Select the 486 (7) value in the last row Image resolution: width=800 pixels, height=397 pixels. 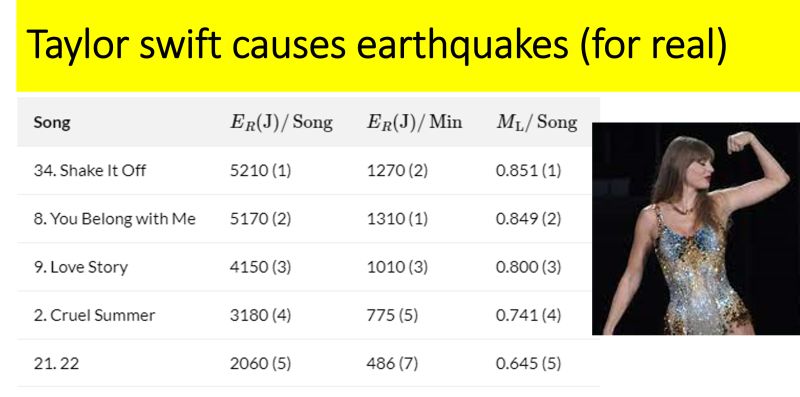392,364
